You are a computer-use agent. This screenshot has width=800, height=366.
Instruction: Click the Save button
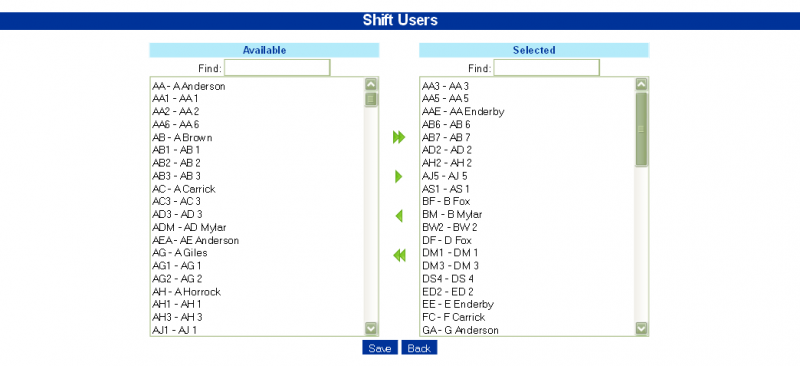[380, 348]
